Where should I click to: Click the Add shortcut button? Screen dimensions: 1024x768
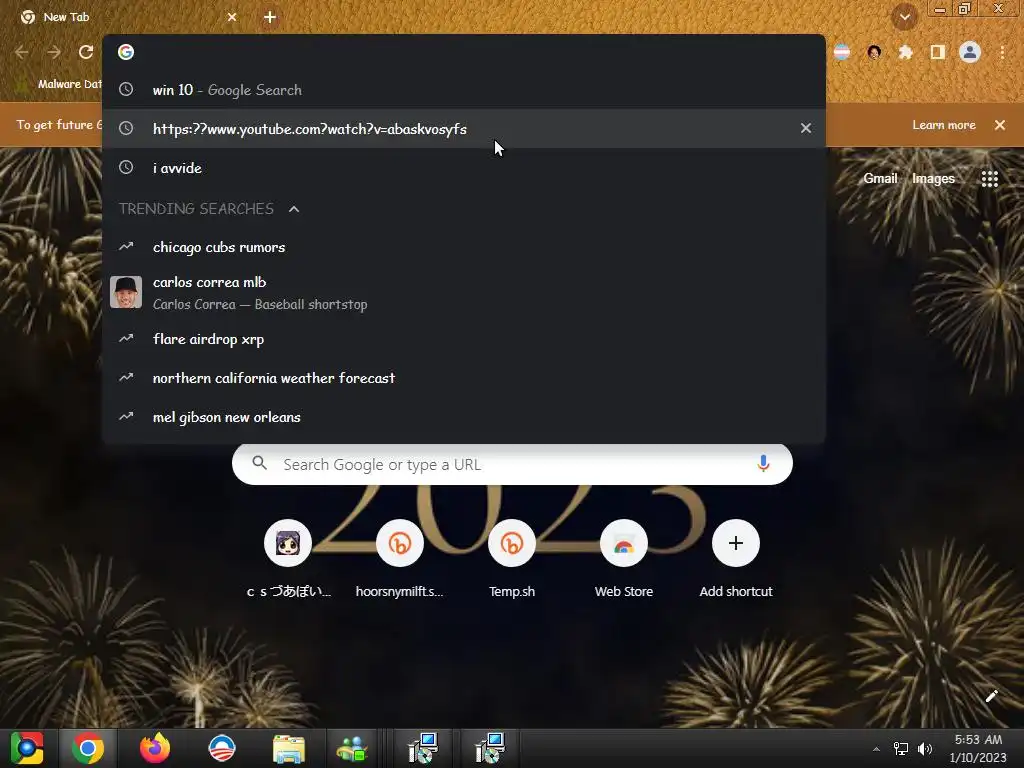(x=736, y=543)
